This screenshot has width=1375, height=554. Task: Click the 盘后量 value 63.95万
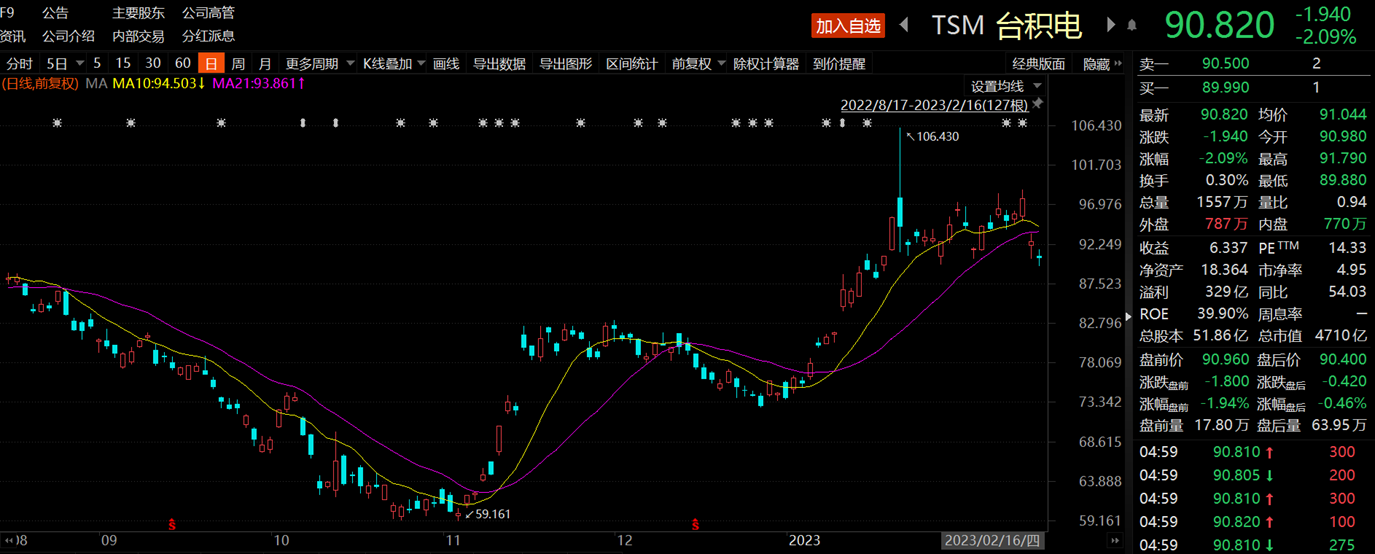1338,425
